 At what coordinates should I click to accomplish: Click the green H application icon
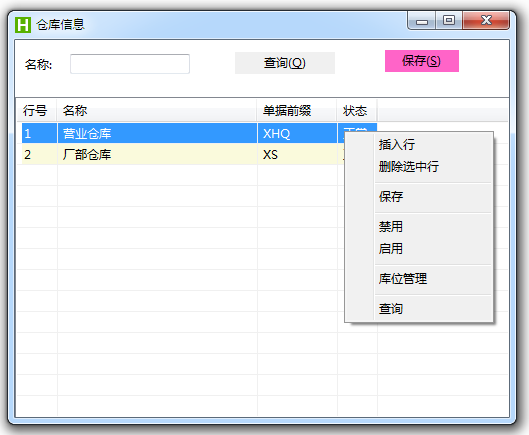coord(23,25)
